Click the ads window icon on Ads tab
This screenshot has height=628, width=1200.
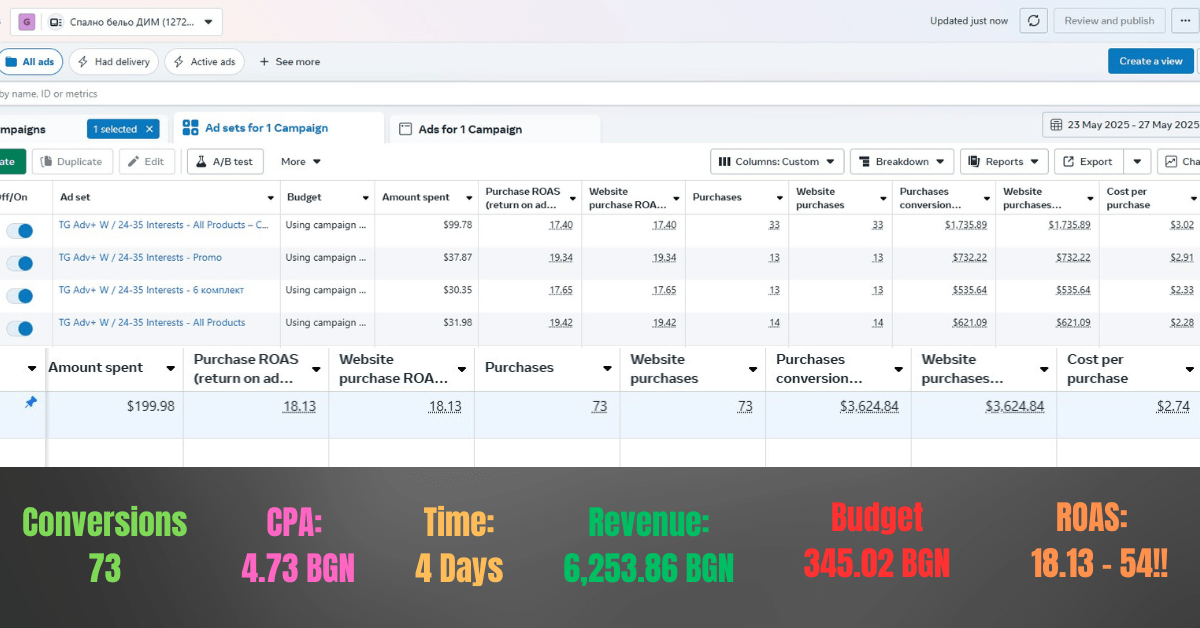(x=405, y=129)
